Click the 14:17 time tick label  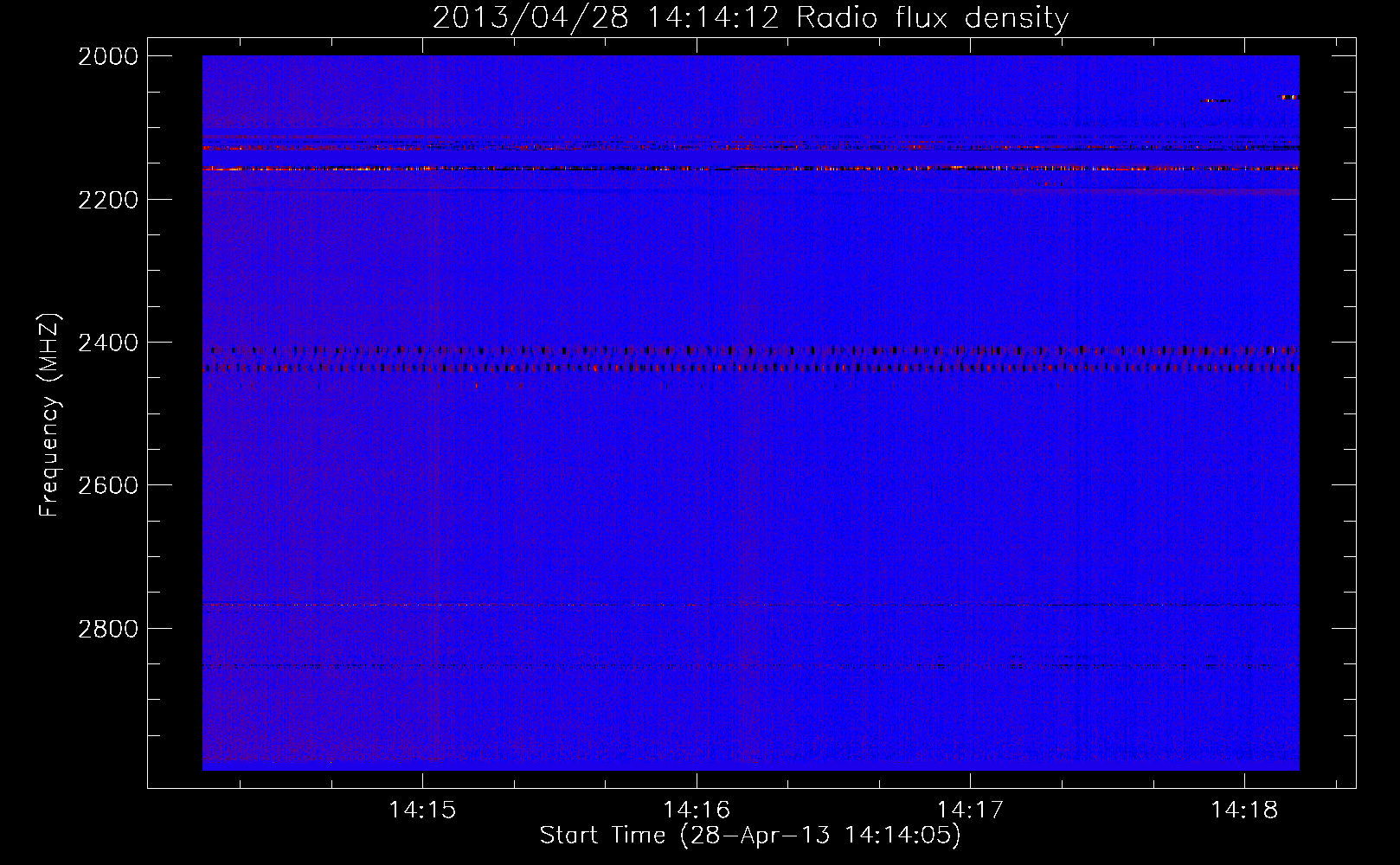coord(970,810)
